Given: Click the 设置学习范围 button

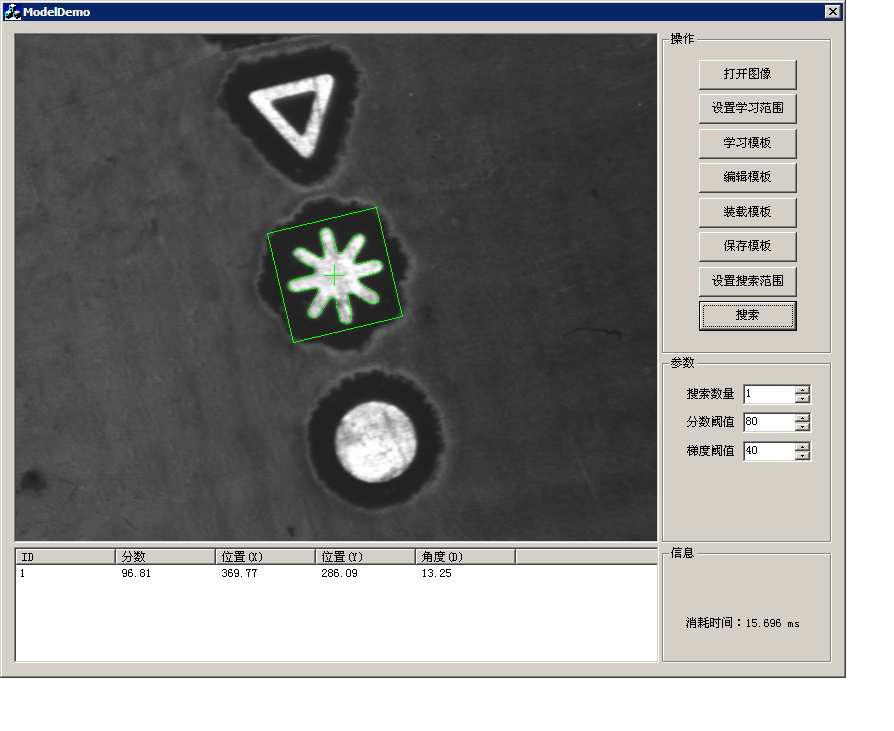Looking at the screenshot, I should coord(747,108).
